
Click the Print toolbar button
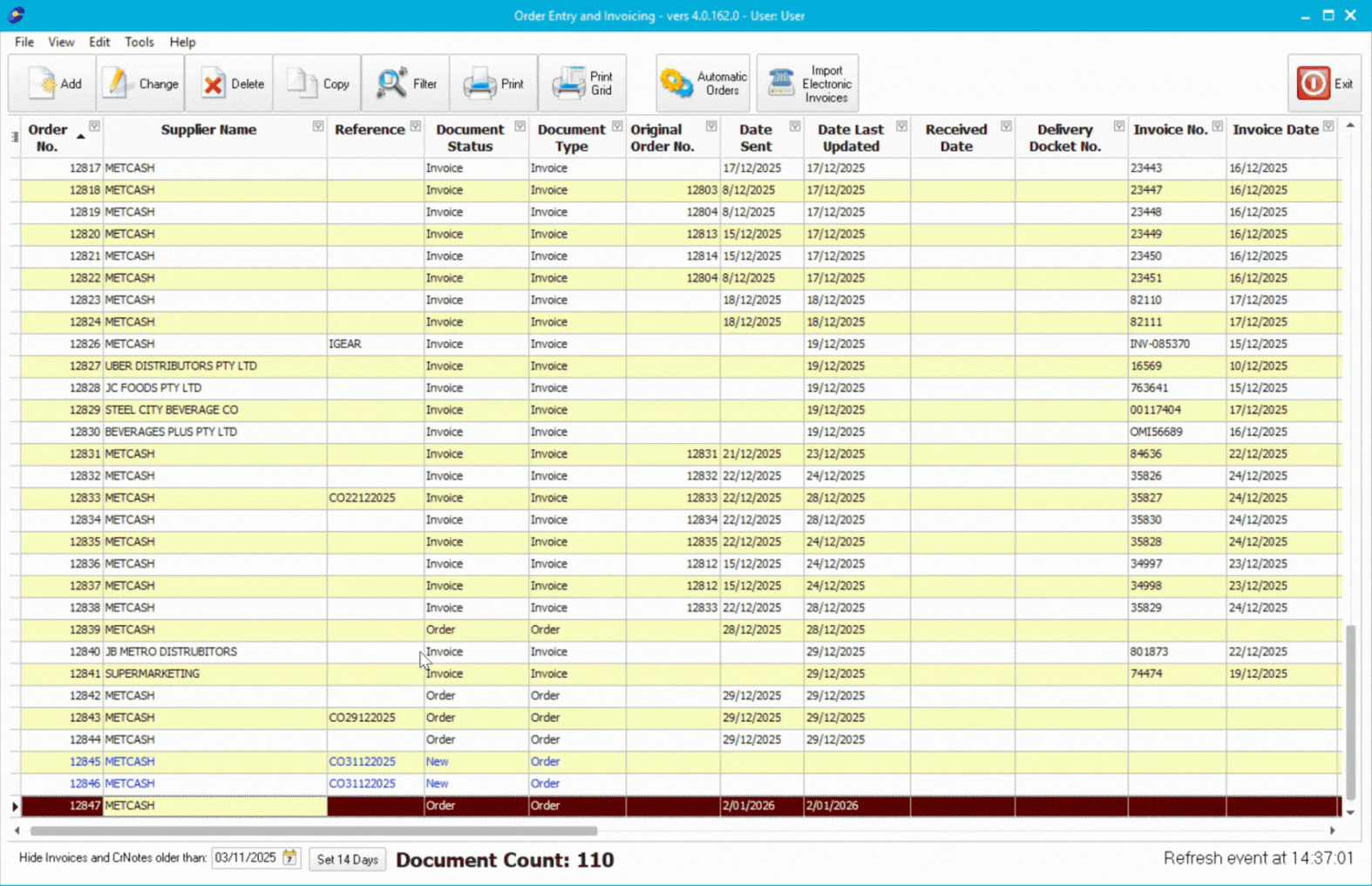(493, 84)
